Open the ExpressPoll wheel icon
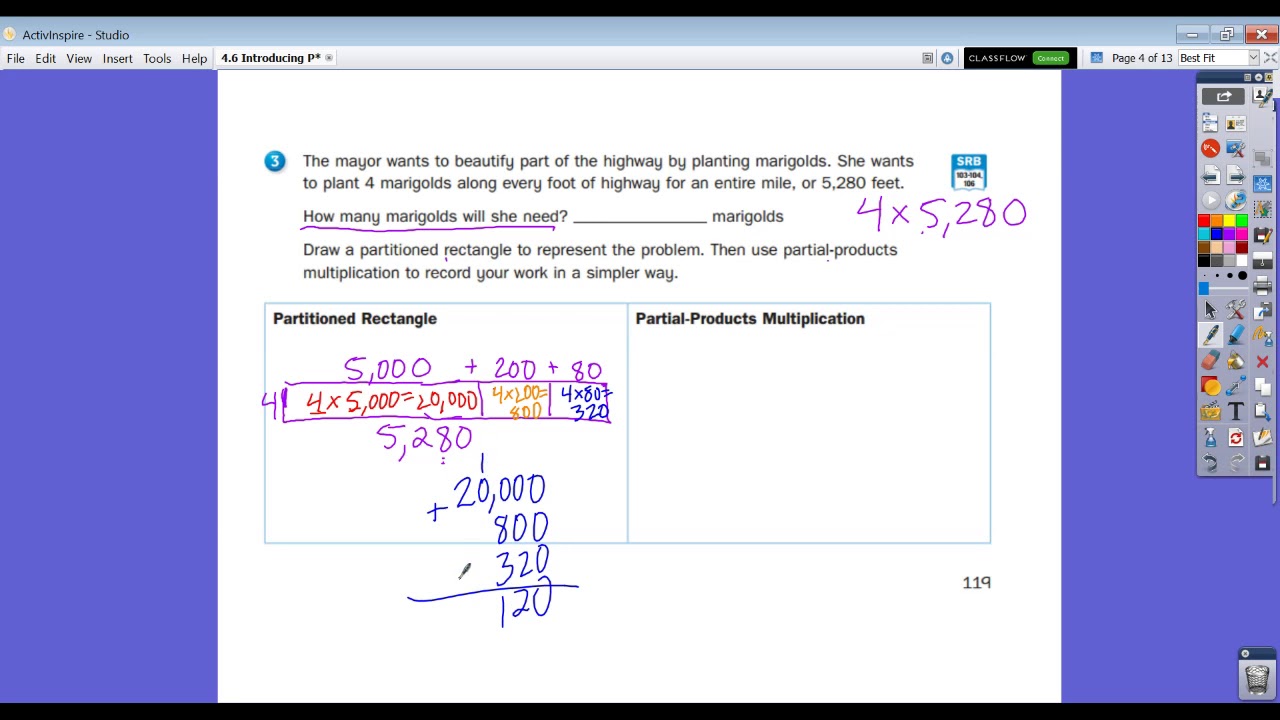Screen dimensions: 1280x720 [x=1236, y=200]
